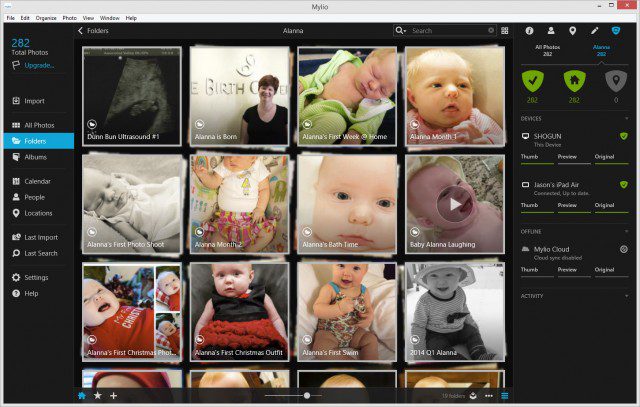Viewport: 640px width, 407px height.
Task: Click the list view icon in bottom bar
Action: [x=505, y=396]
